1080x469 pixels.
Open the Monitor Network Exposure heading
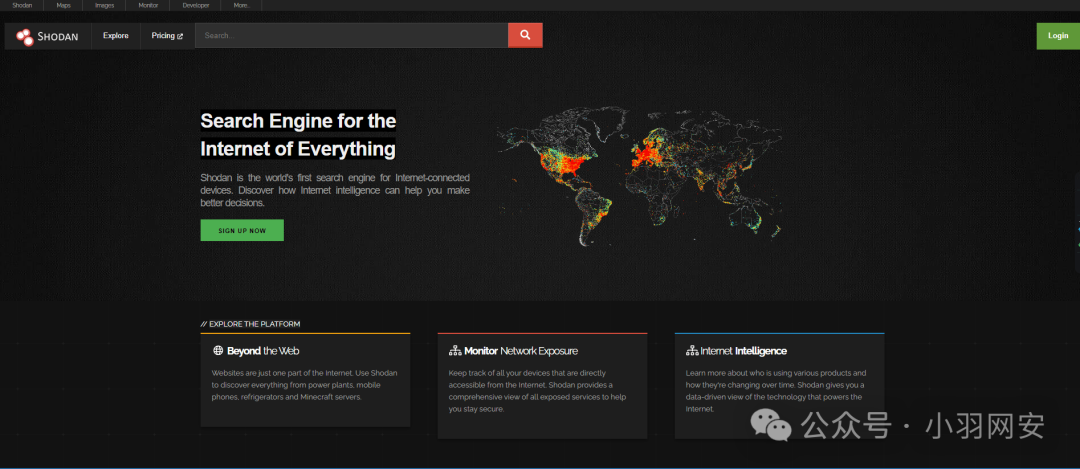521,351
